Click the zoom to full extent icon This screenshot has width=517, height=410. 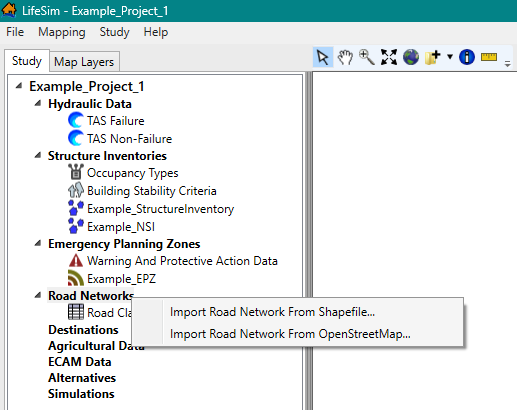pyautogui.click(x=389, y=57)
